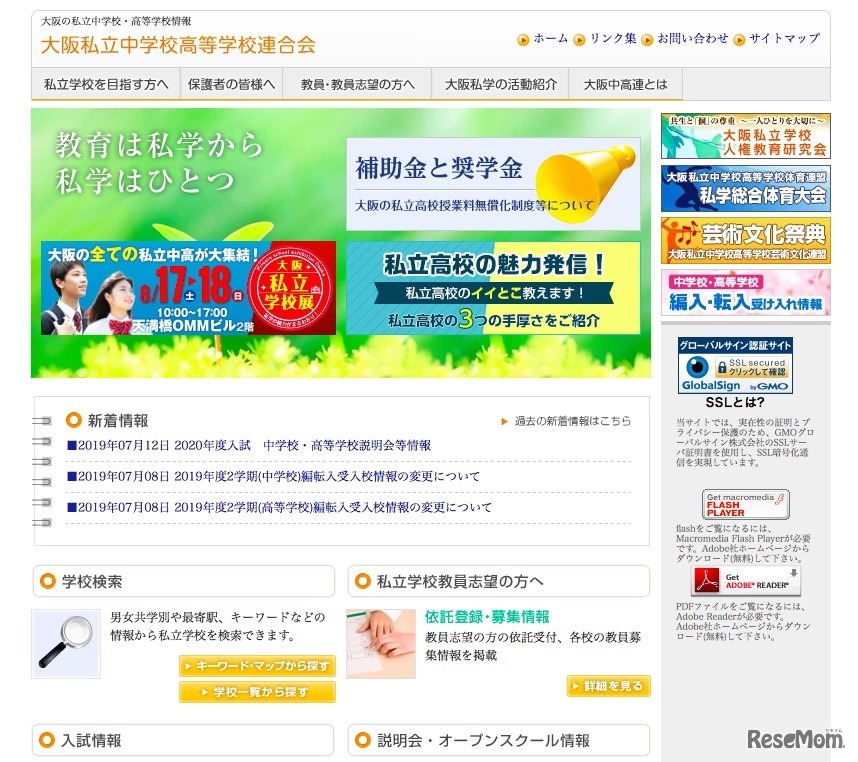This screenshot has width=858, height=762.
Task: Click the orange ring icon beside 新着情報
Action: (74, 420)
